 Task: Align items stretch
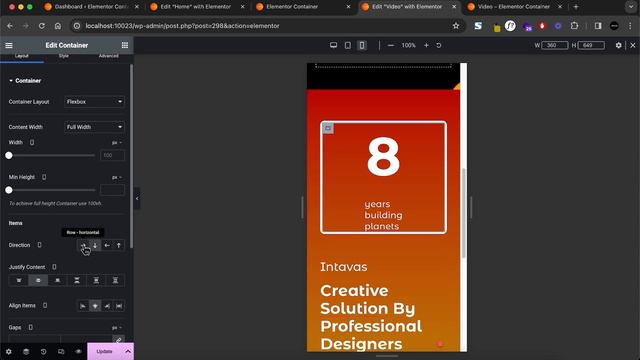click(x=119, y=306)
